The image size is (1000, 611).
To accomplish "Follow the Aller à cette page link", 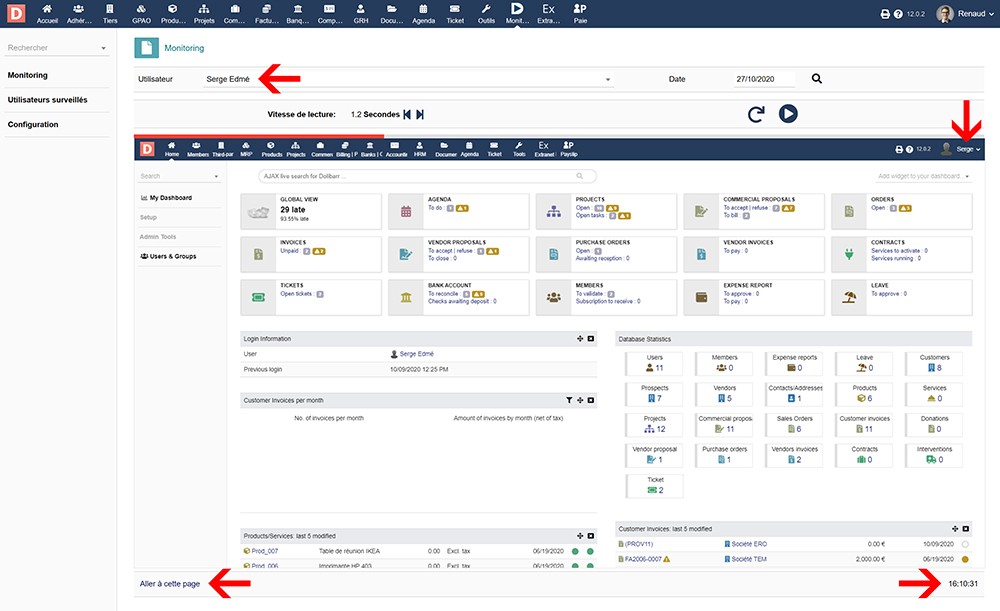I will click(170, 584).
